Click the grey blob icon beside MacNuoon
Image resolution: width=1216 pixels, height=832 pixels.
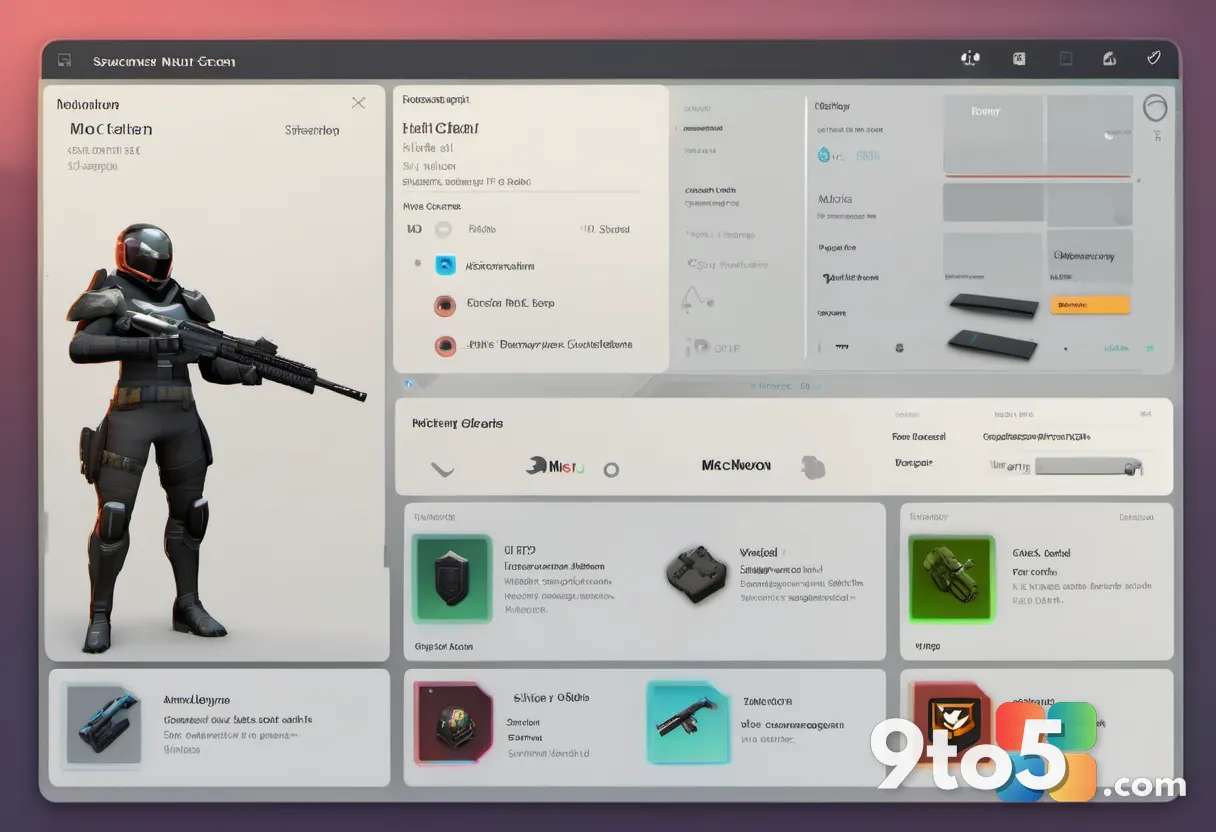coord(813,467)
